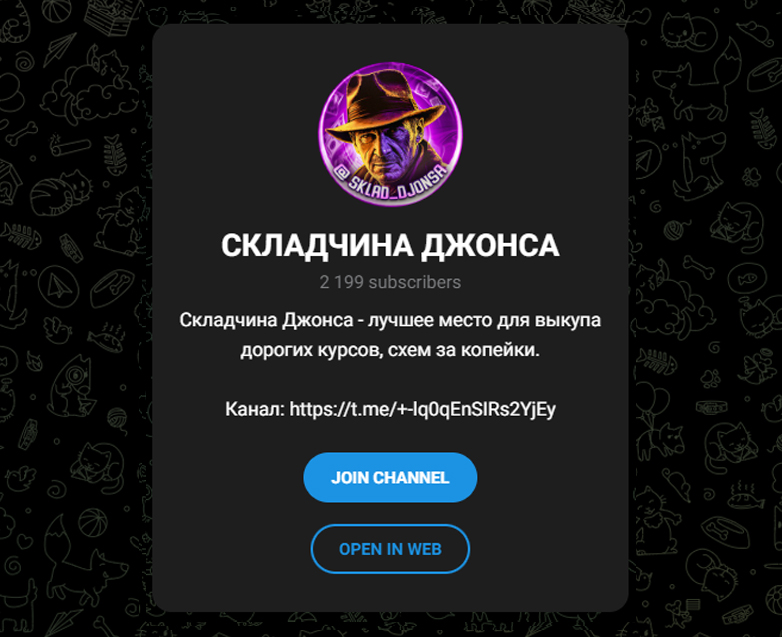This screenshot has width=782, height=637.
Task: Follow the https://t.me/+-lq0qEnSIRs2YjEy link
Action: 422,409
